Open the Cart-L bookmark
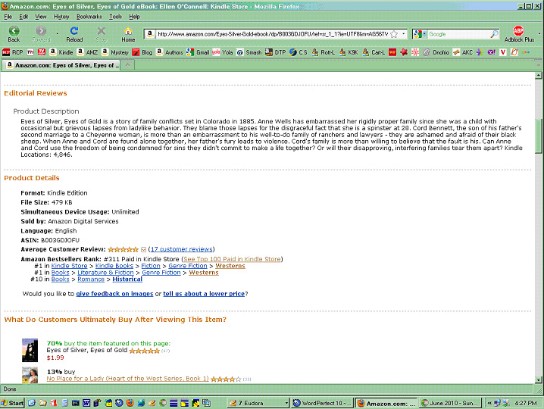 [x=374, y=52]
